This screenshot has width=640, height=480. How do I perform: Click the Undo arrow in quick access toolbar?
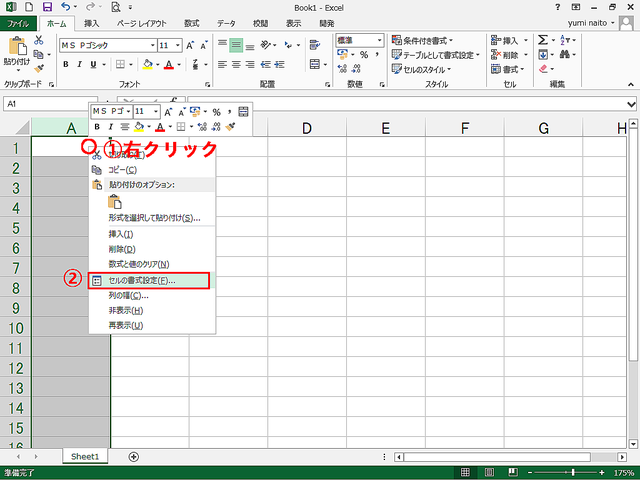pyautogui.click(x=65, y=7)
